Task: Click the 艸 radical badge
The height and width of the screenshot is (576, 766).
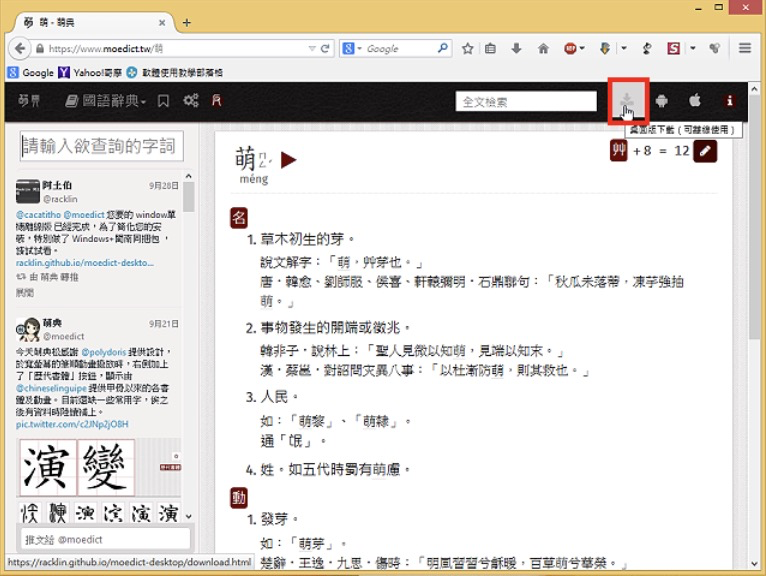Action: tap(618, 150)
